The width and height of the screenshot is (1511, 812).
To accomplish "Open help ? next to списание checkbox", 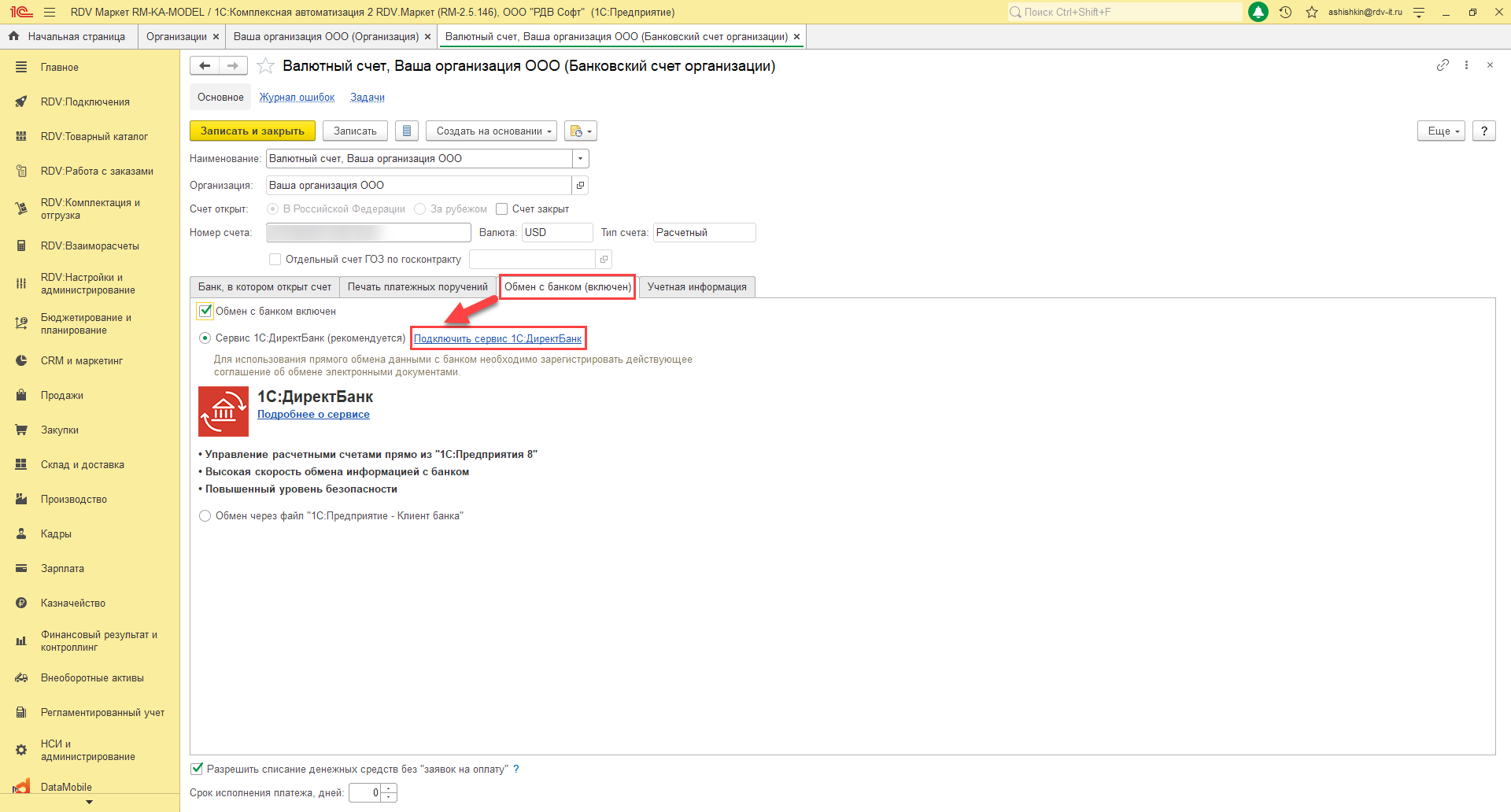I will (516, 770).
